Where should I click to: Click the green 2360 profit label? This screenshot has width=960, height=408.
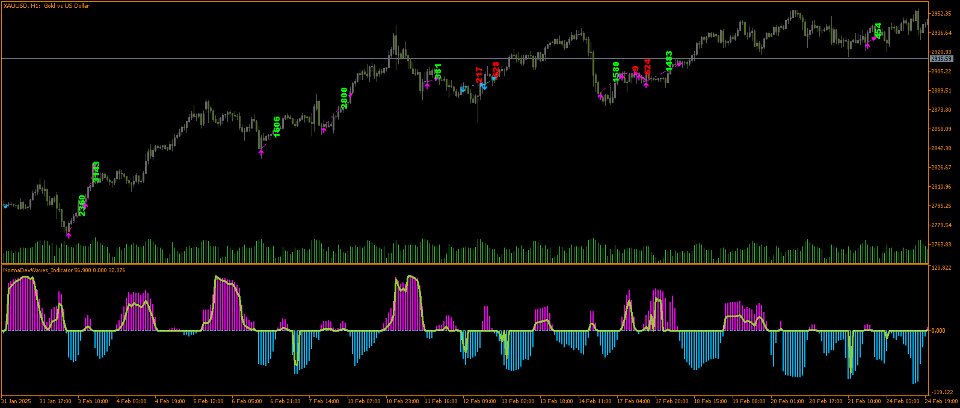pyautogui.click(x=81, y=205)
